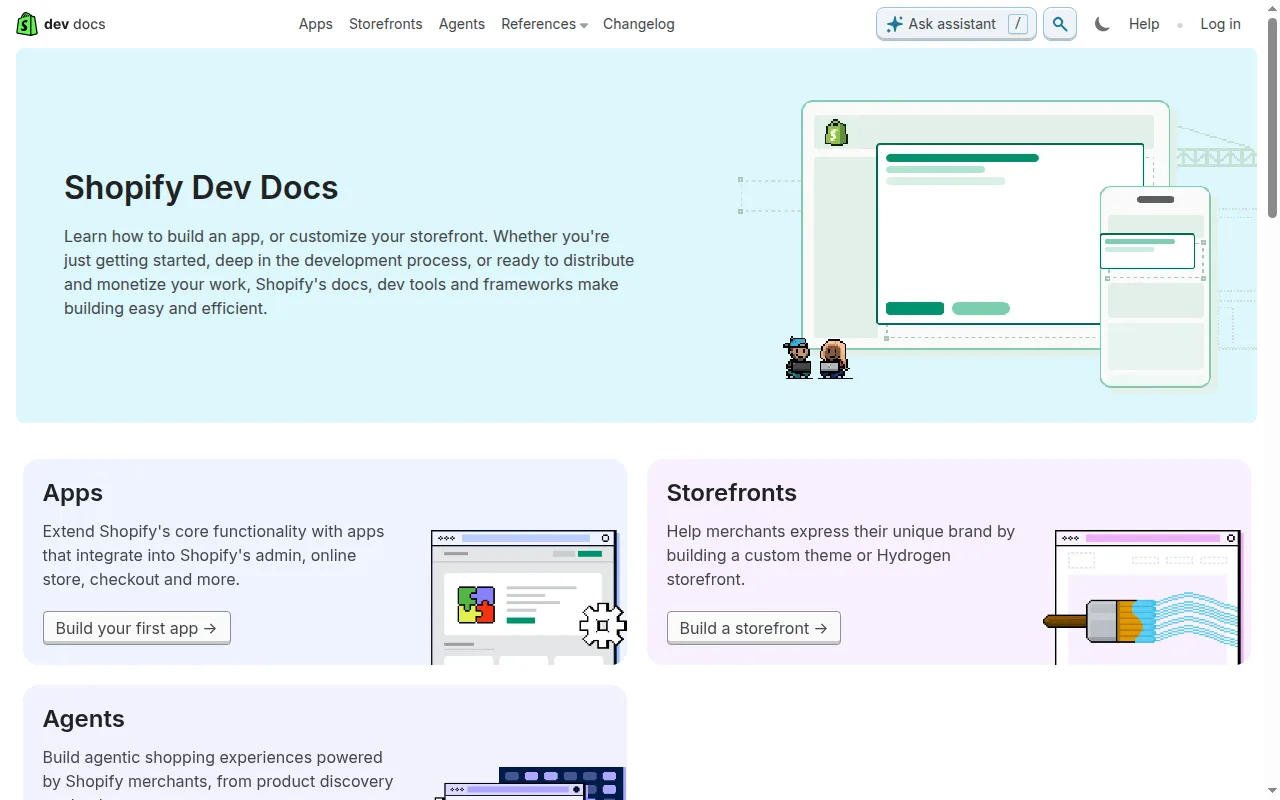This screenshot has height=800, width=1280.
Task: Click the paintbrush storefront illustration
Action: [x=1142, y=597]
